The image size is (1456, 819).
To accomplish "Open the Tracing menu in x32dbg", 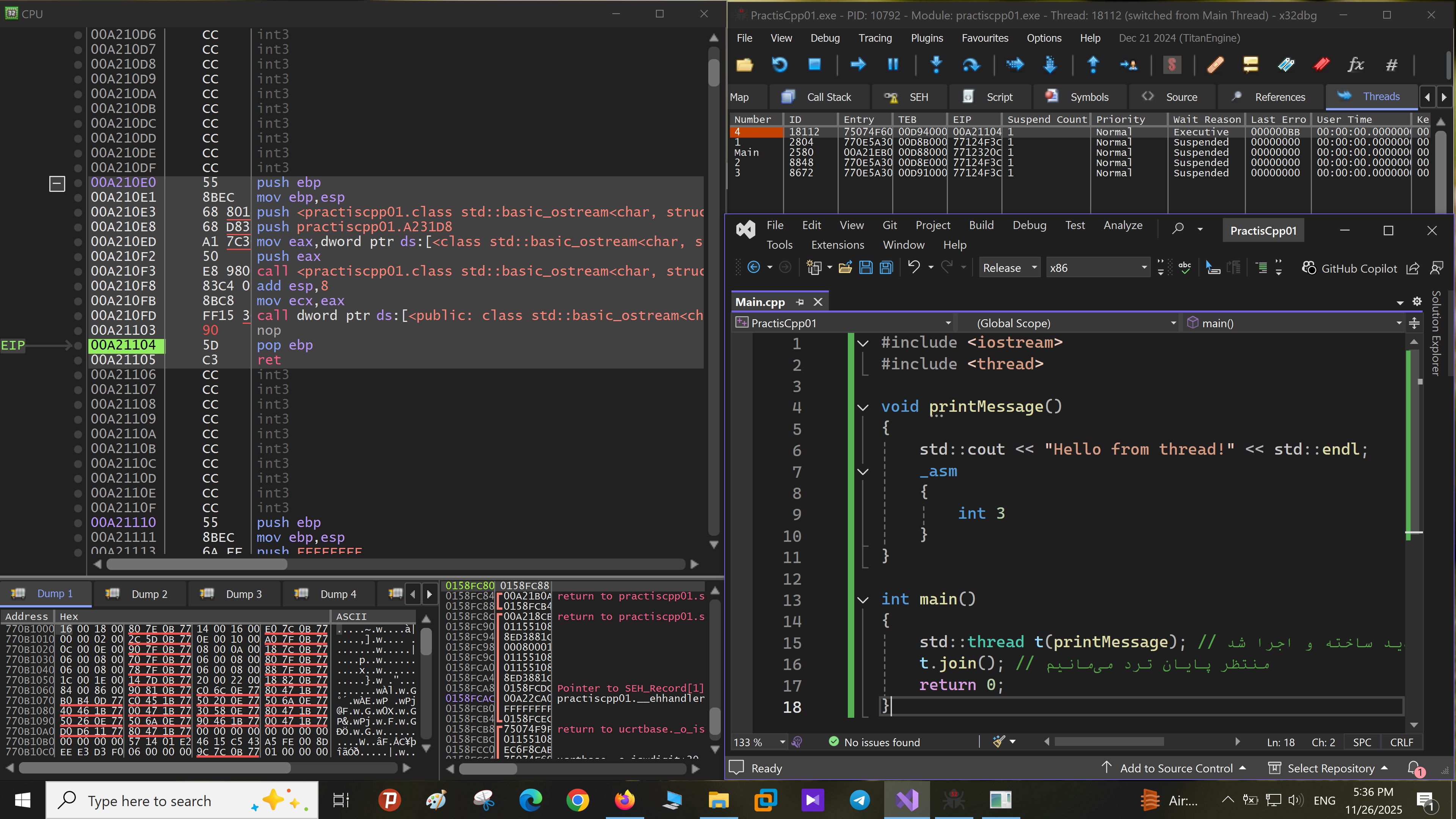I will tap(875, 38).
